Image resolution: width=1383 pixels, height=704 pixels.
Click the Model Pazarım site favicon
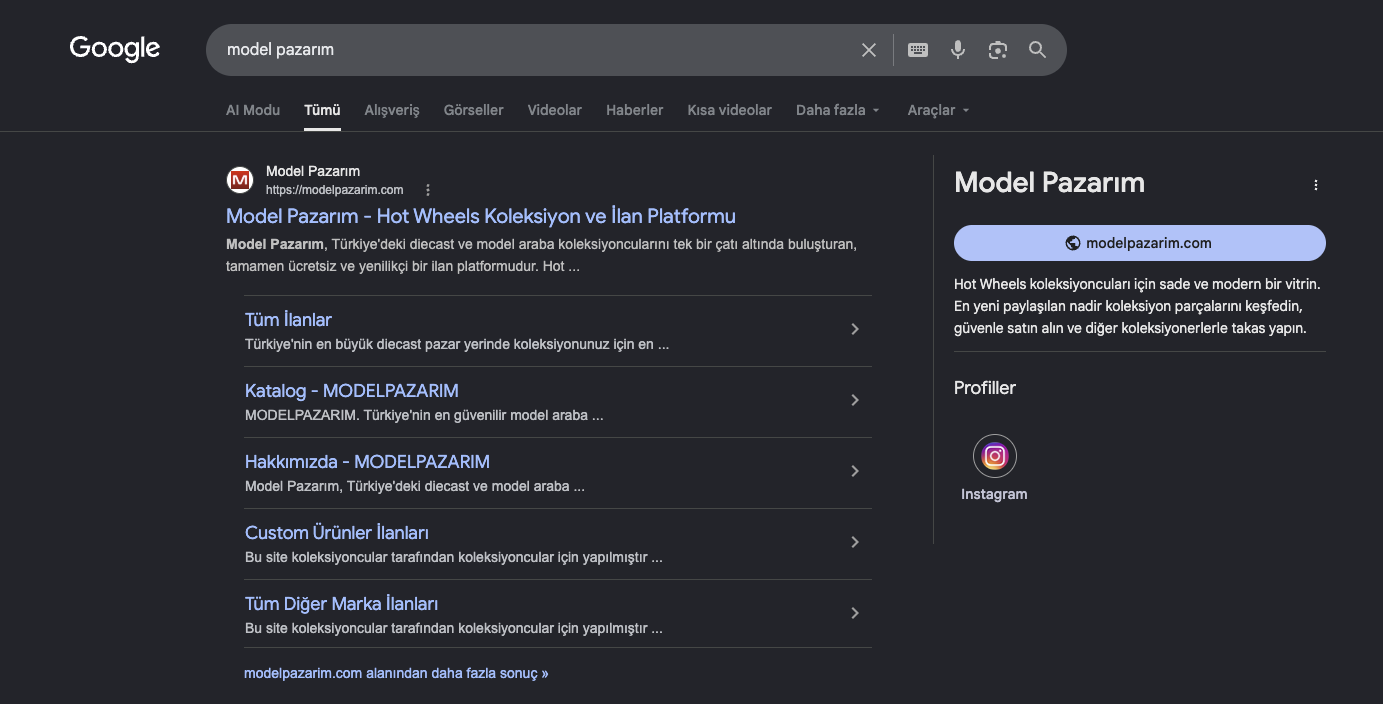coord(240,180)
